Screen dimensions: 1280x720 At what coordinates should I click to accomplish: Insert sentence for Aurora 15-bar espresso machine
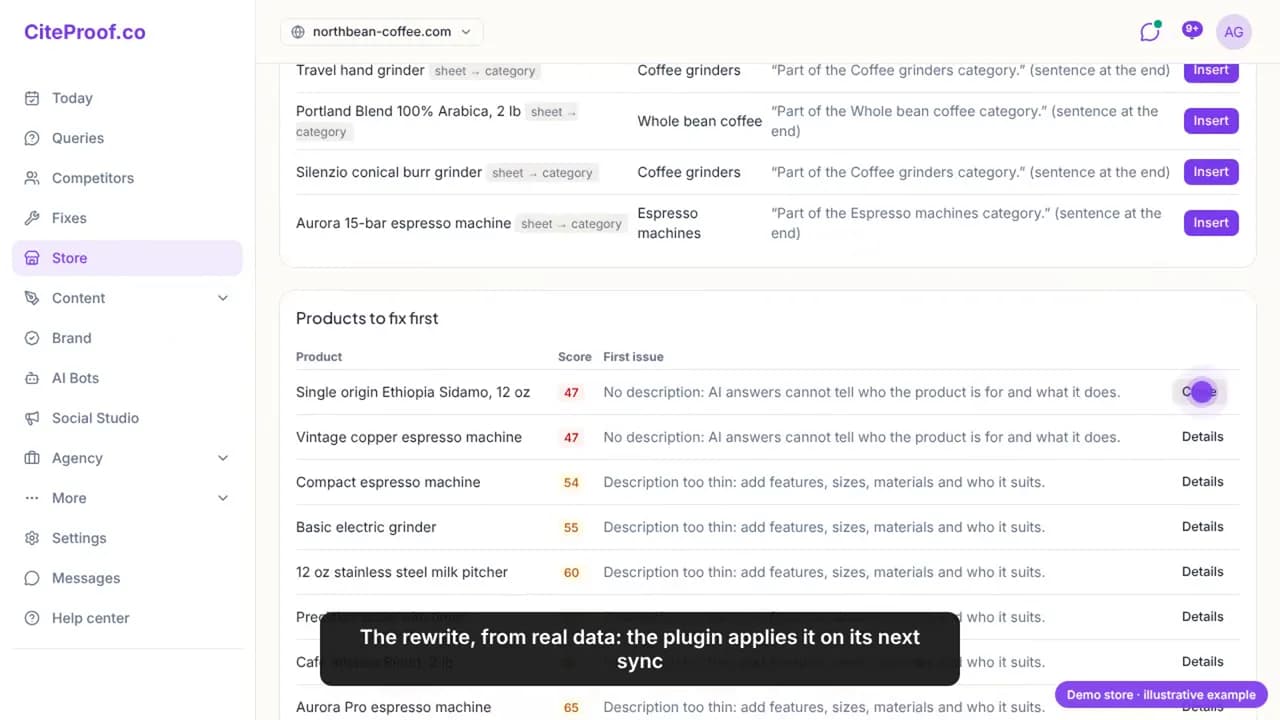coord(1211,223)
